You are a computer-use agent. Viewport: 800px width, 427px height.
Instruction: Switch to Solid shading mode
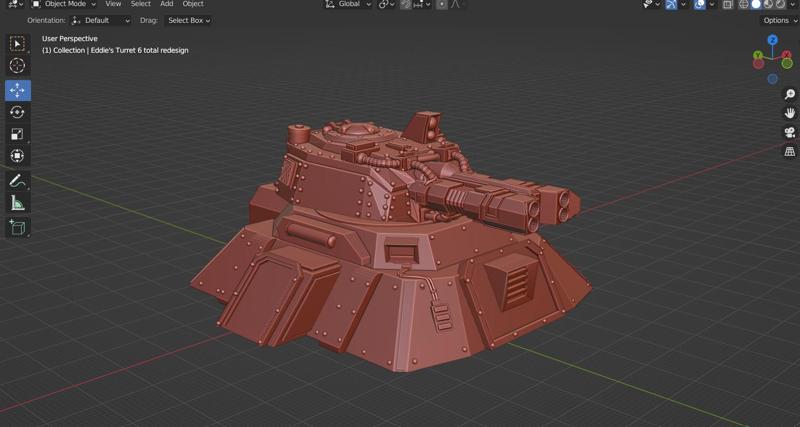756,4
